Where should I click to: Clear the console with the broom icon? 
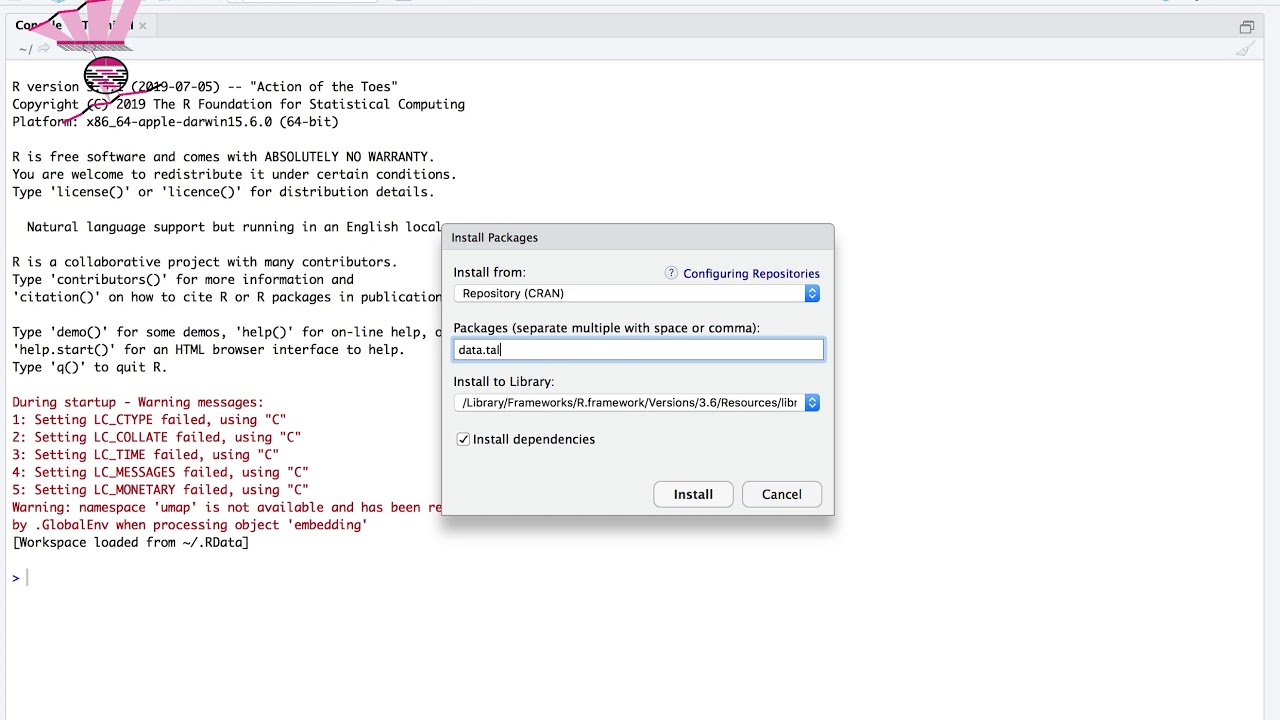coord(1245,49)
